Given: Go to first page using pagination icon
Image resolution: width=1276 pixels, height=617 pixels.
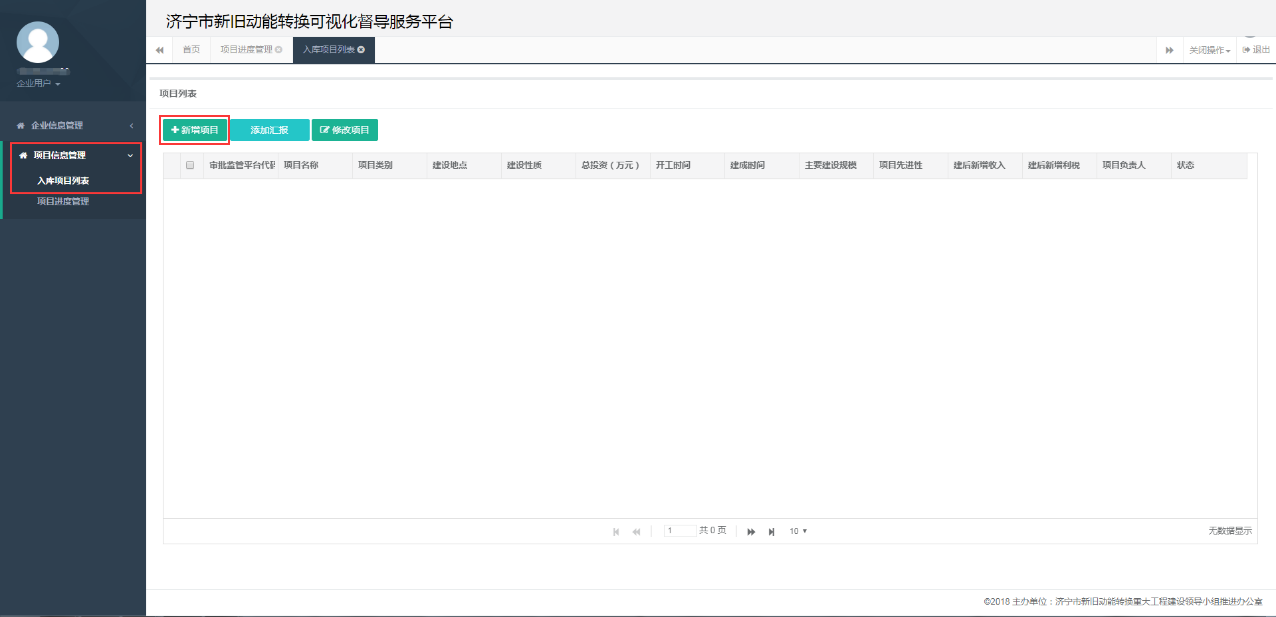Looking at the screenshot, I should tap(616, 531).
